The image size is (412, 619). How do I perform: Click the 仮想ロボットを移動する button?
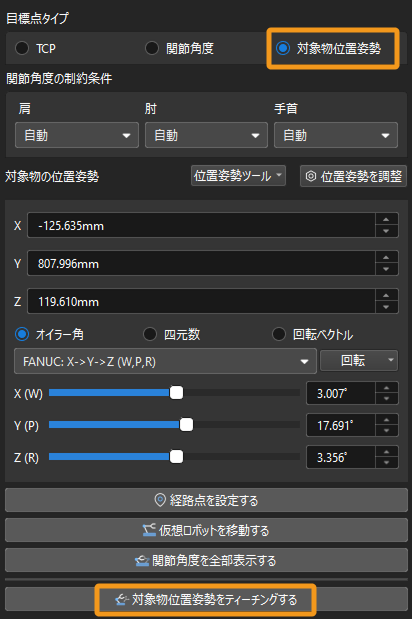[206, 530]
